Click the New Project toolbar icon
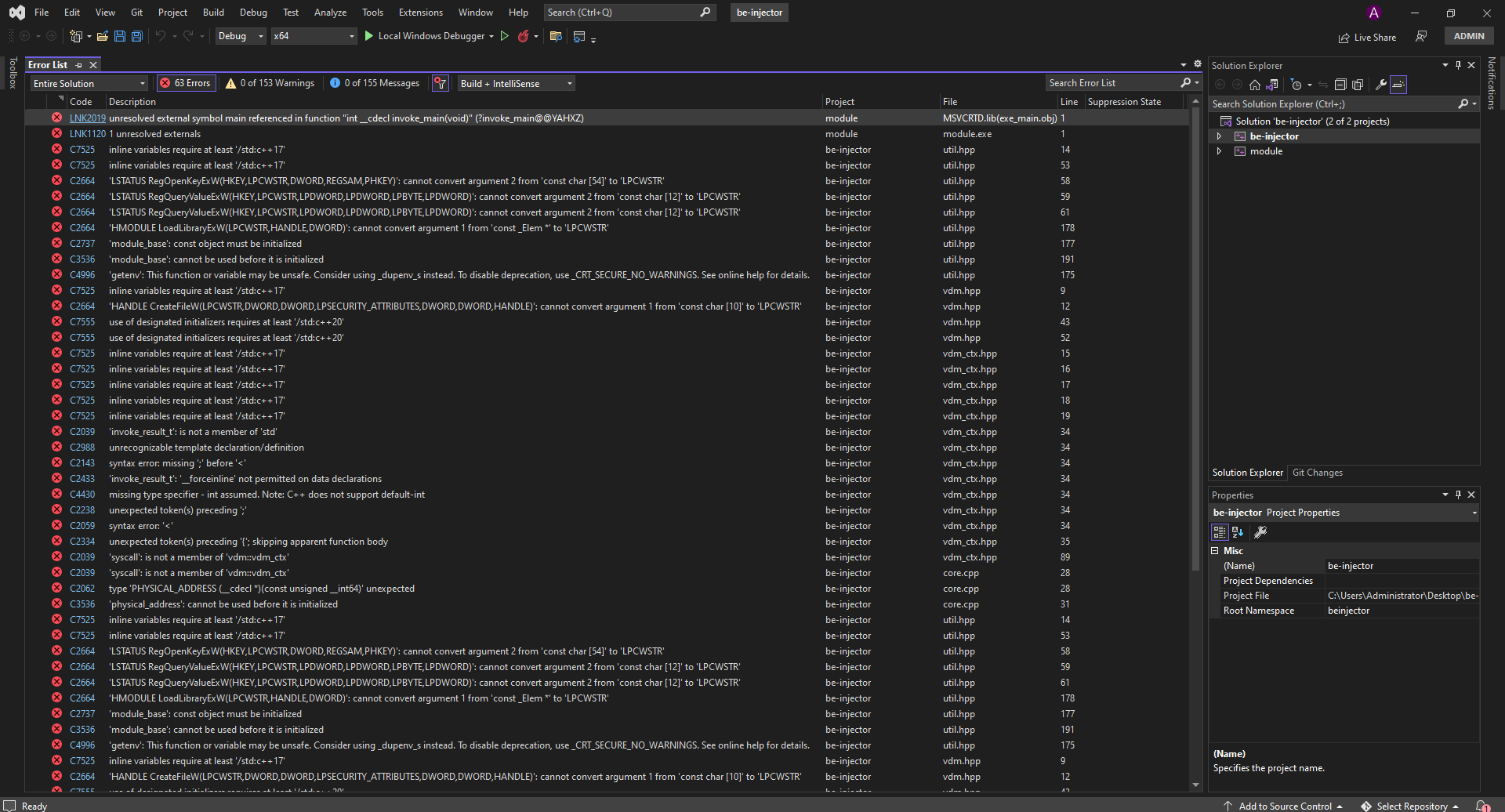 76,36
